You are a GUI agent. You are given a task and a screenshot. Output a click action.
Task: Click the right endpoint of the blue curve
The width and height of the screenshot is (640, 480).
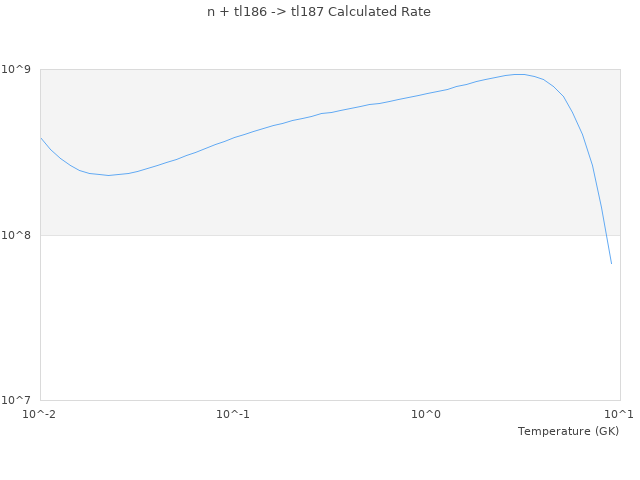[611, 263]
